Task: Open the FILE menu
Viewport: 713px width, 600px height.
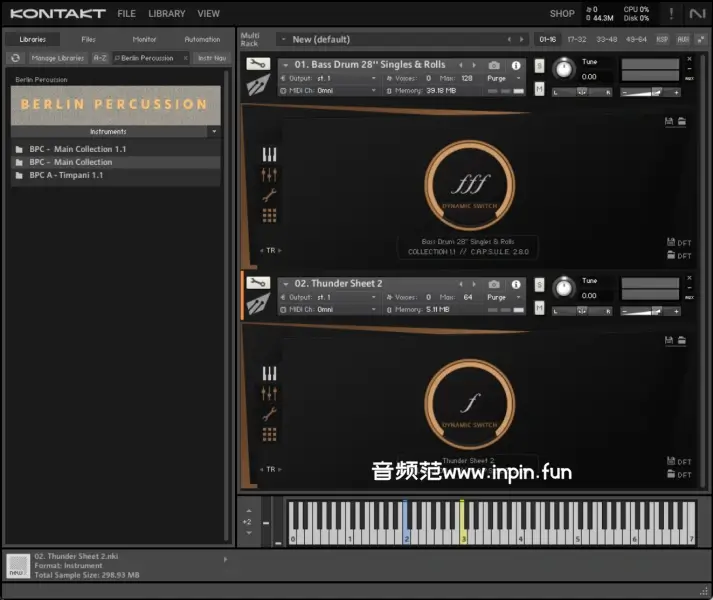Action: click(x=126, y=14)
